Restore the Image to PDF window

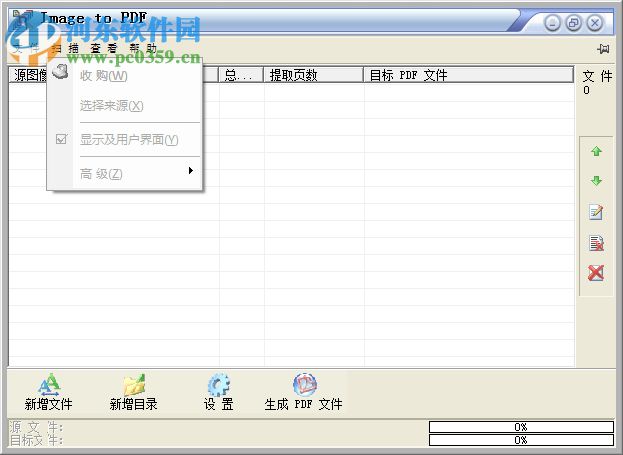573,23
